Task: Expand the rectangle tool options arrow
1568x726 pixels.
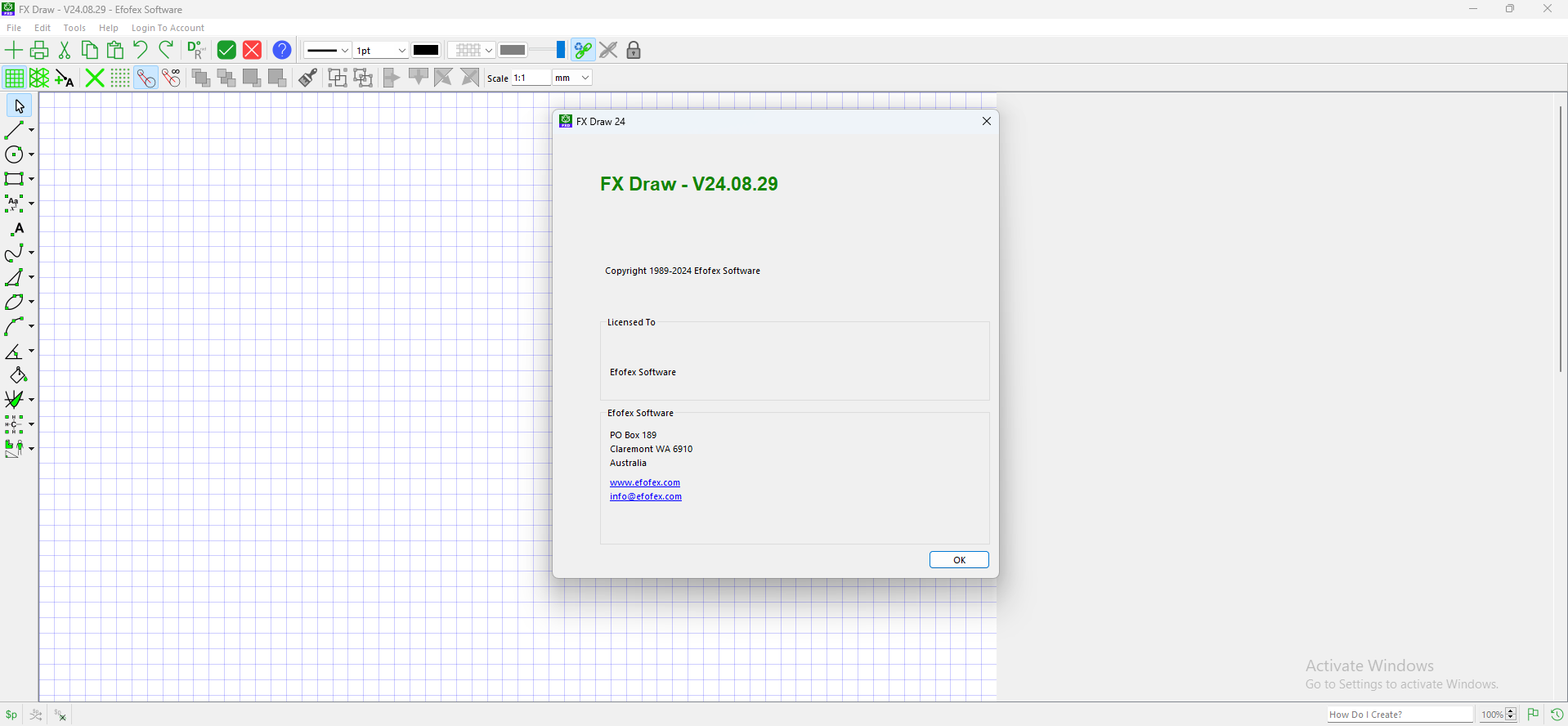Action: pos(31,179)
